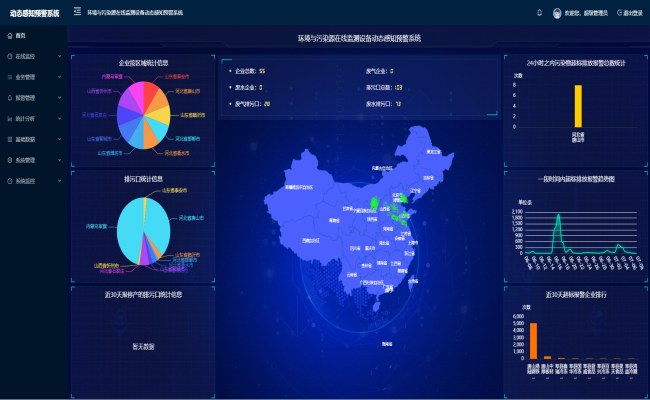This screenshot has height=400, width=650.
Task: Click the 报警管理 bell icon in sidebar
Action: pos(9,98)
